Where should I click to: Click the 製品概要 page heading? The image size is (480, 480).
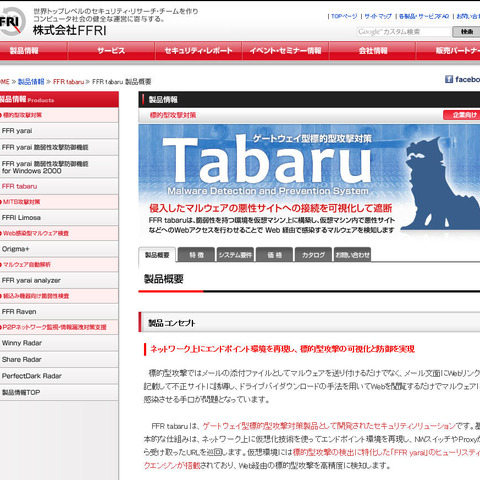tap(164, 279)
